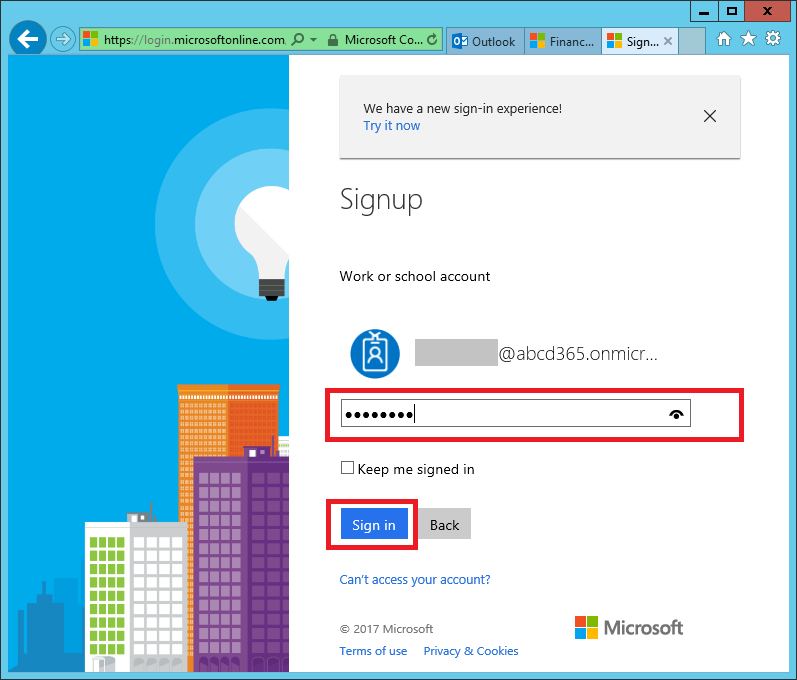
Task: Click the site icon in address bar
Action: coord(90,39)
